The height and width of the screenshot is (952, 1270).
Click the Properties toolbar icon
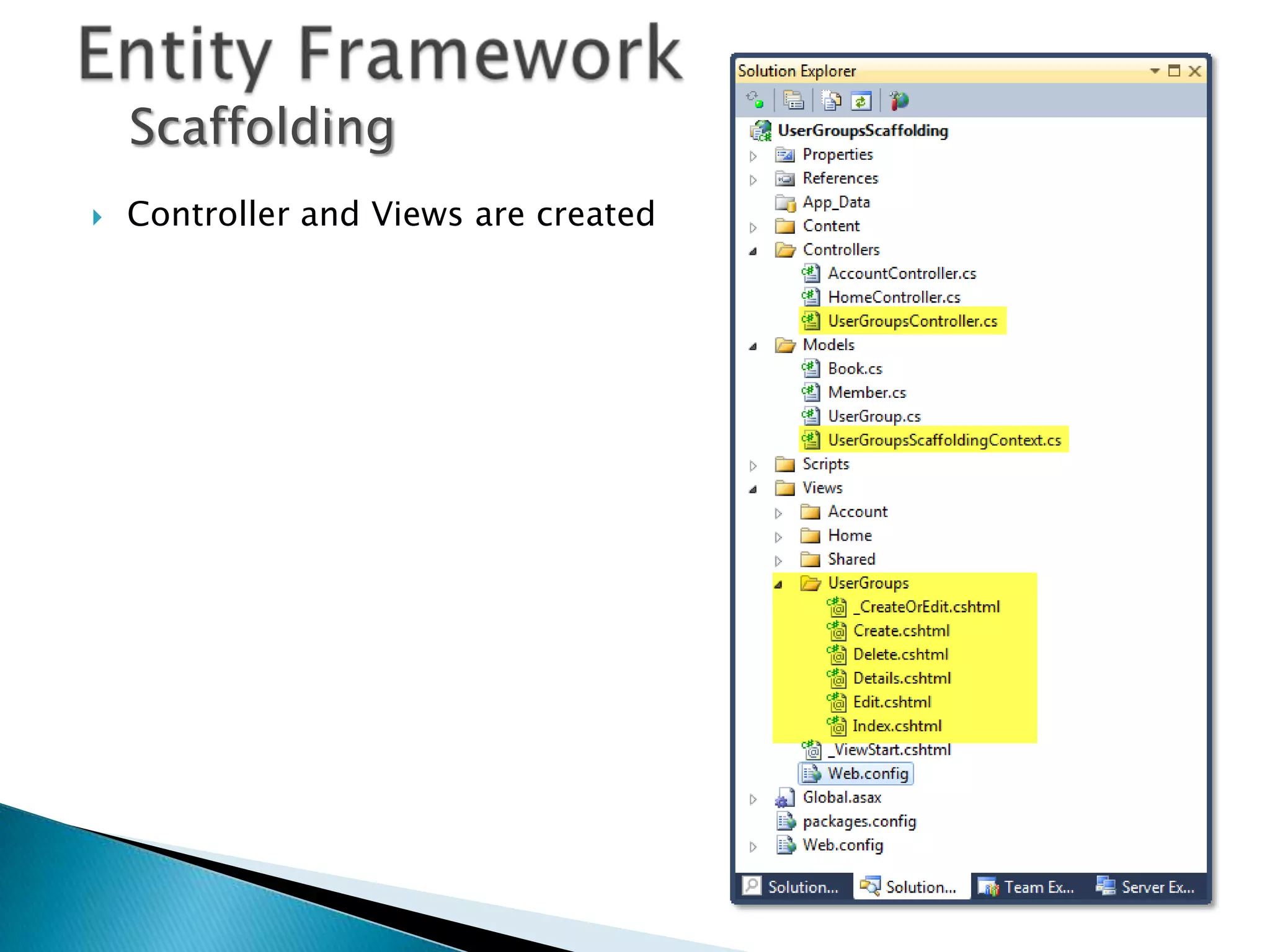point(793,100)
